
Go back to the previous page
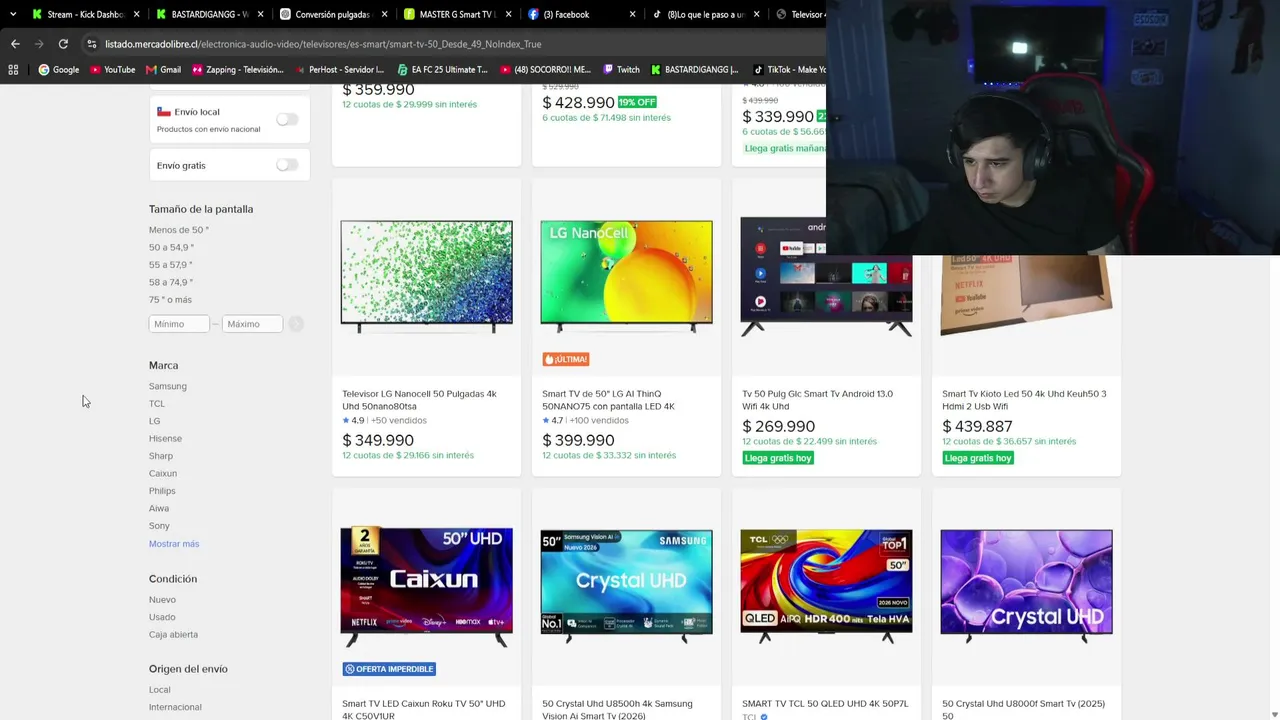(15, 44)
